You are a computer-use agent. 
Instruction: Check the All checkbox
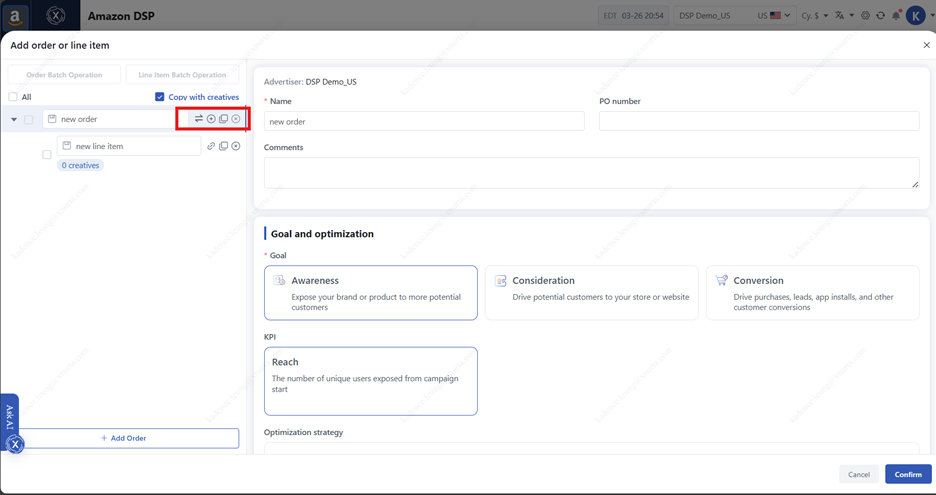click(13, 97)
